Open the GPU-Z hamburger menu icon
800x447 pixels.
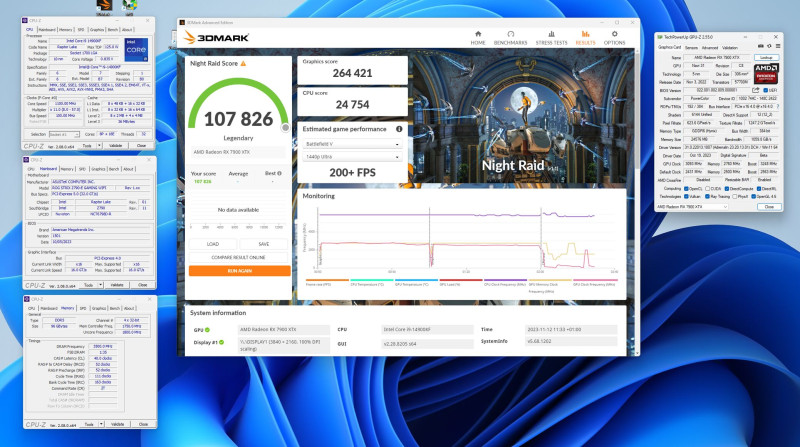coord(776,46)
